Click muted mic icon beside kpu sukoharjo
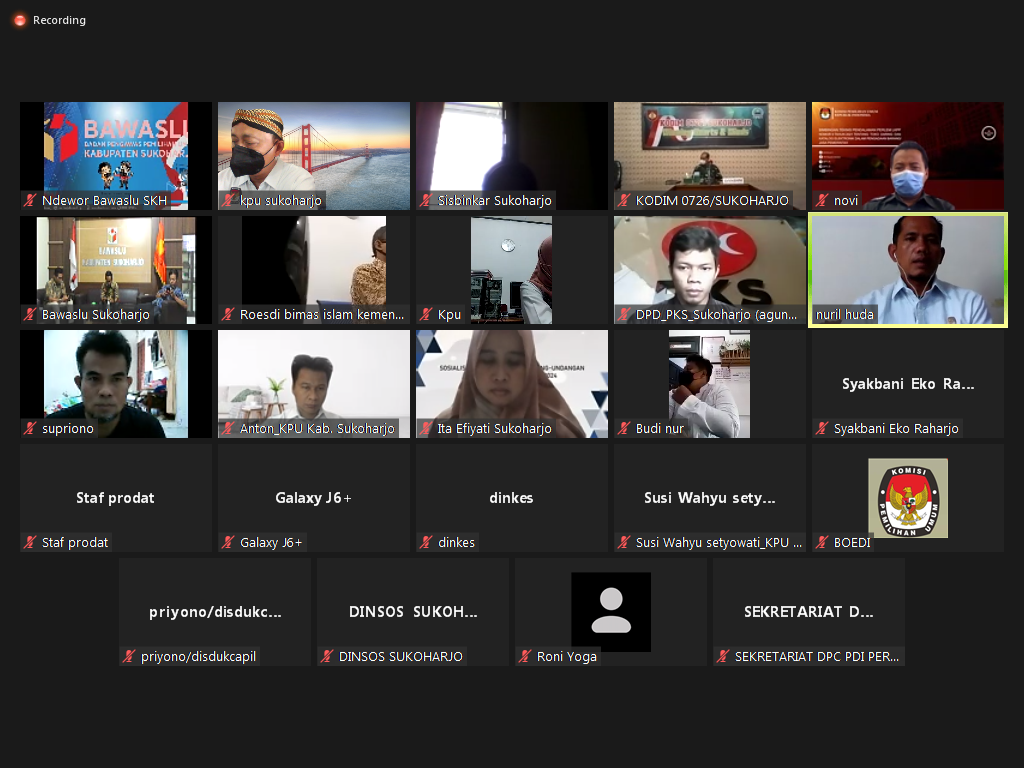The height and width of the screenshot is (768, 1024). (229, 201)
